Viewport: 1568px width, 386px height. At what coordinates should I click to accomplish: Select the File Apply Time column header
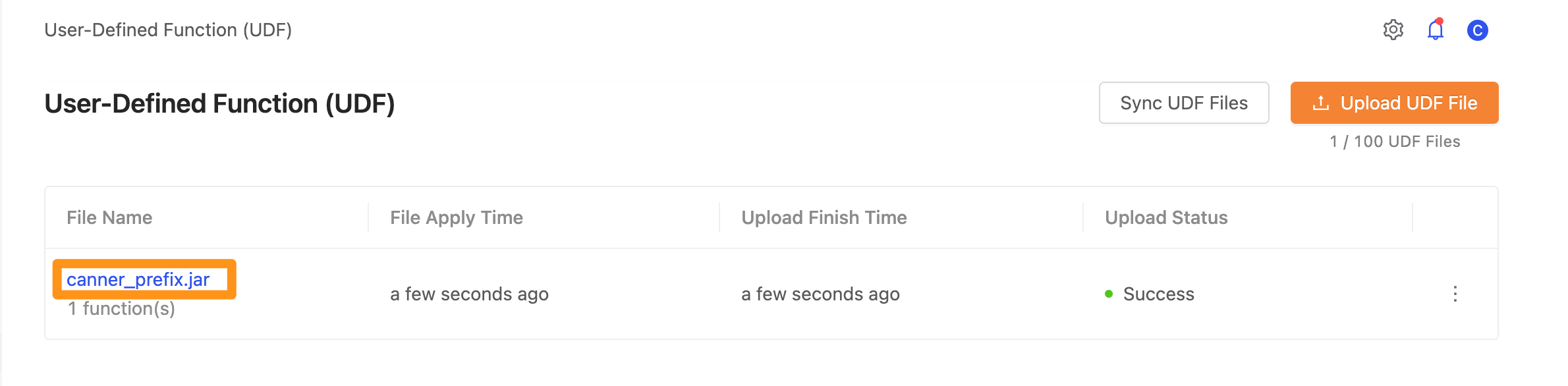click(x=457, y=217)
